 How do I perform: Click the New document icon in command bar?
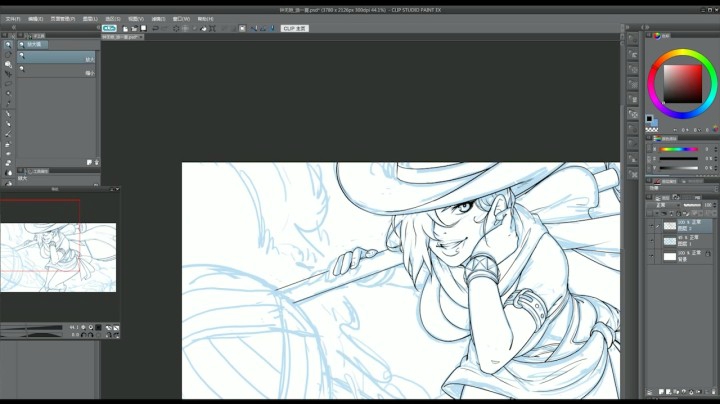point(125,28)
